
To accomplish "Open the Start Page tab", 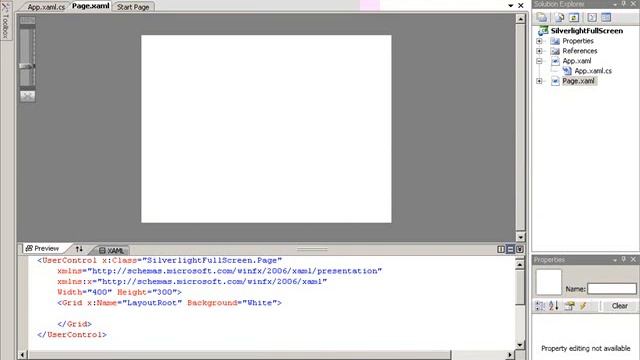I will tap(133, 7).
